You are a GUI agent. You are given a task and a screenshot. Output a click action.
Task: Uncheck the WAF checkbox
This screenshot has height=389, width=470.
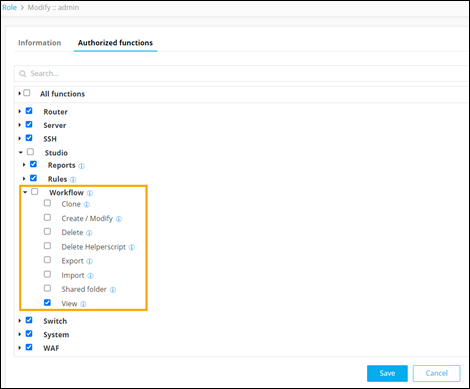pos(29,347)
